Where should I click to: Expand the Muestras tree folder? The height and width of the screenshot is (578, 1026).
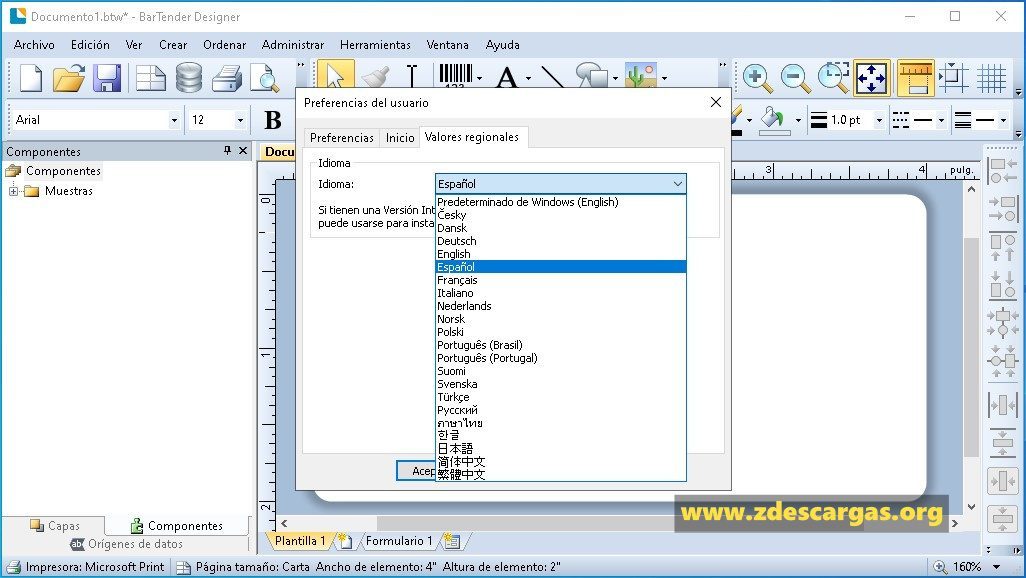(x=13, y=191)
